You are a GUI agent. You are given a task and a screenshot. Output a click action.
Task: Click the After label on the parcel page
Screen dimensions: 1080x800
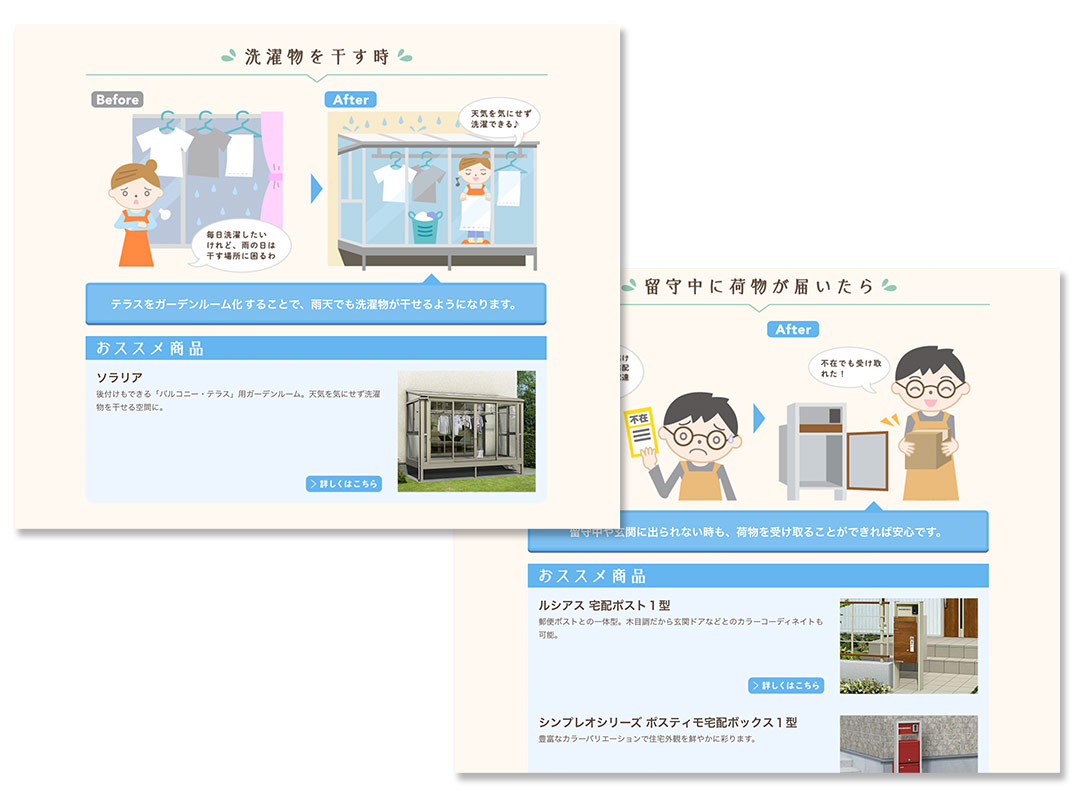pos(793,329)
